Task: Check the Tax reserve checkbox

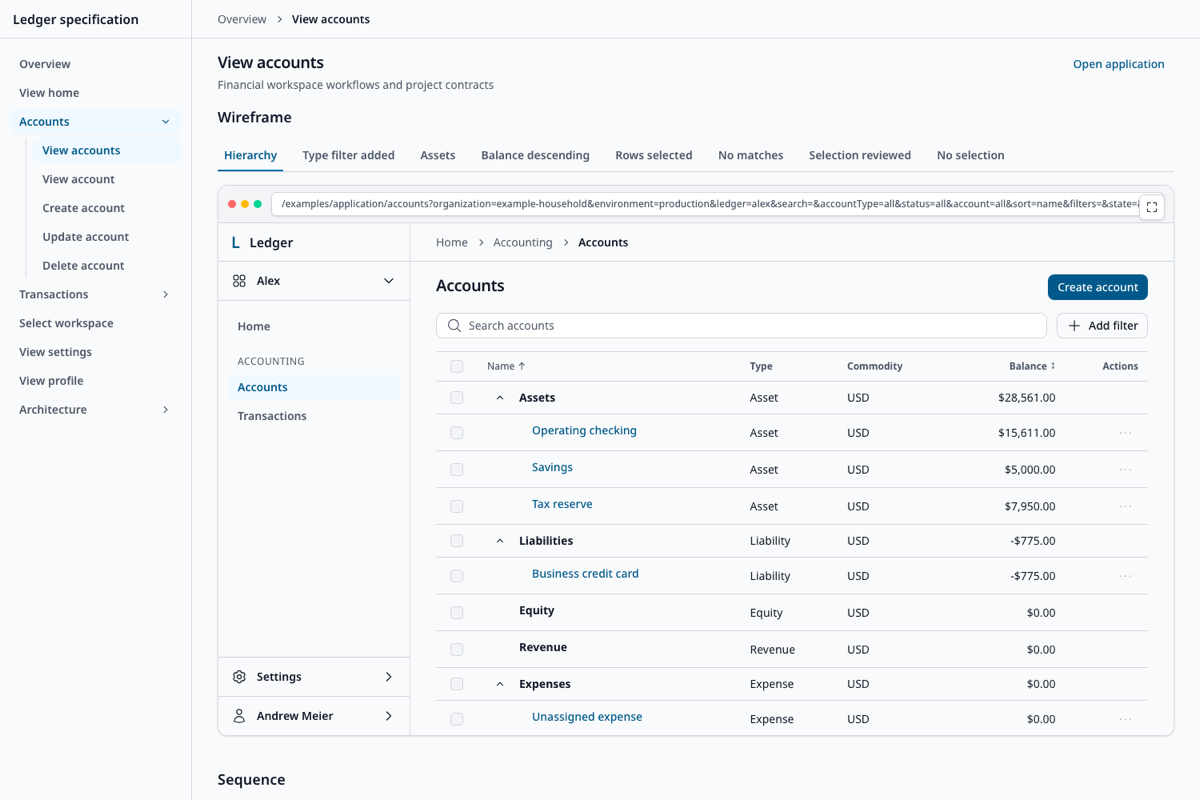Action: [x=457, y=507]
